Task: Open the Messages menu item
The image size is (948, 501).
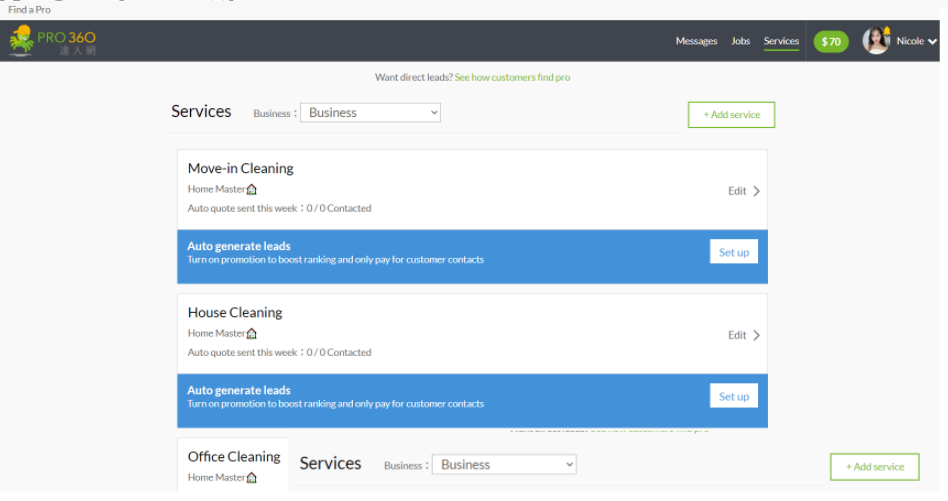Action: coord(696,41)
